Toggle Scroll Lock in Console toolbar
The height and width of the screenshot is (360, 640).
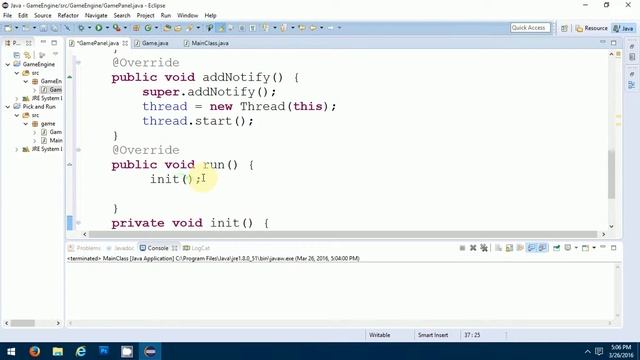[x=509, y=248]
